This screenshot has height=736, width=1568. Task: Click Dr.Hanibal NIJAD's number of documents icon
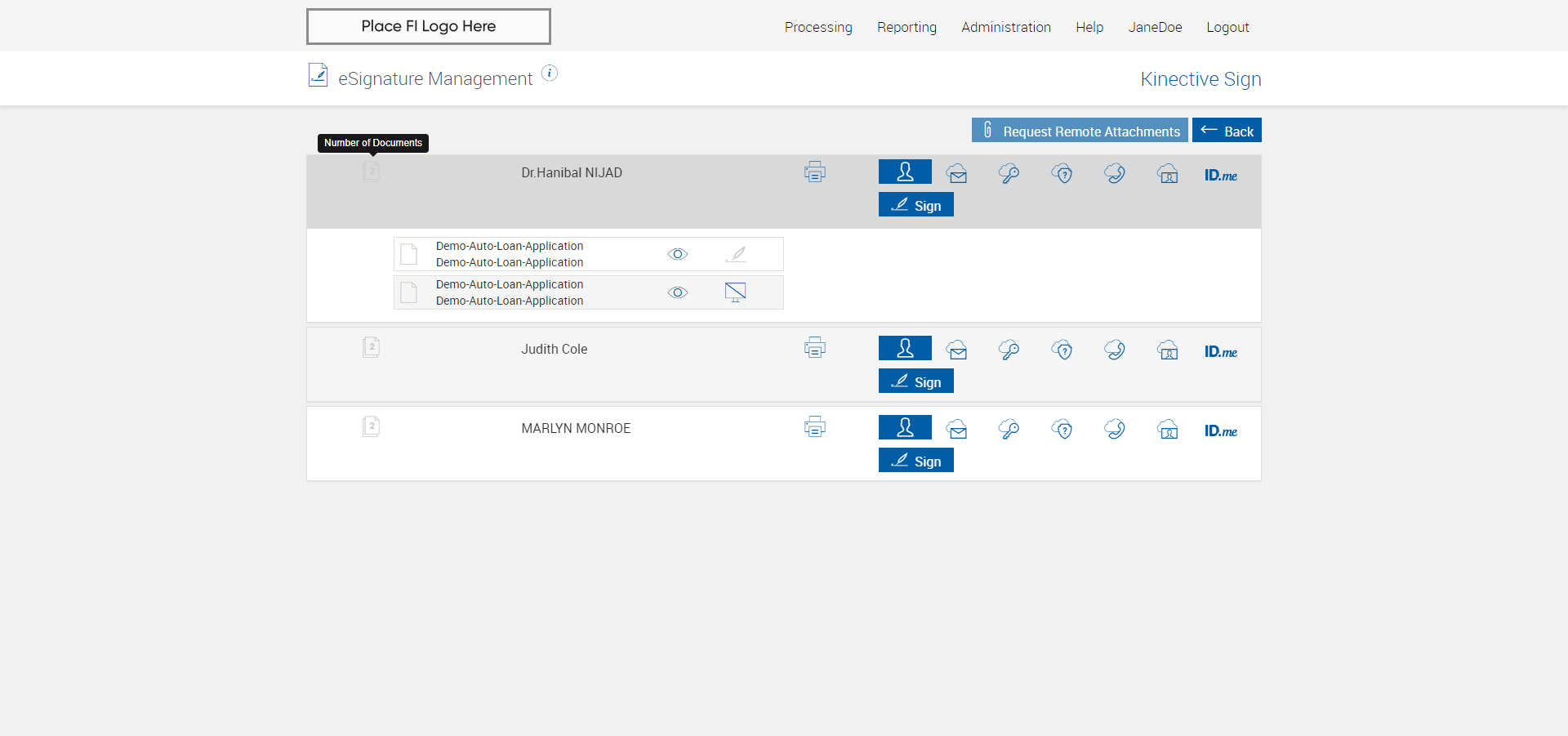(372, 172)
